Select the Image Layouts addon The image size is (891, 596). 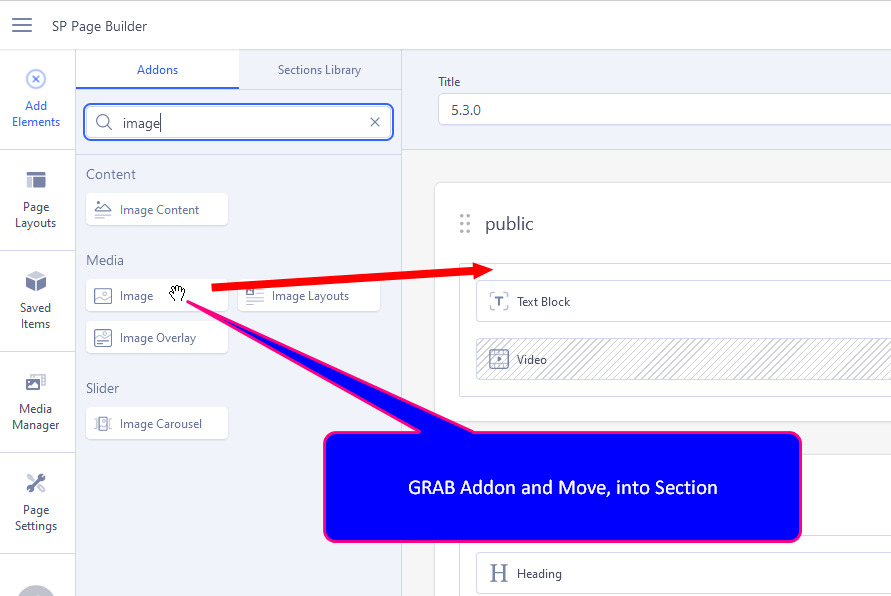pos(309,296)
